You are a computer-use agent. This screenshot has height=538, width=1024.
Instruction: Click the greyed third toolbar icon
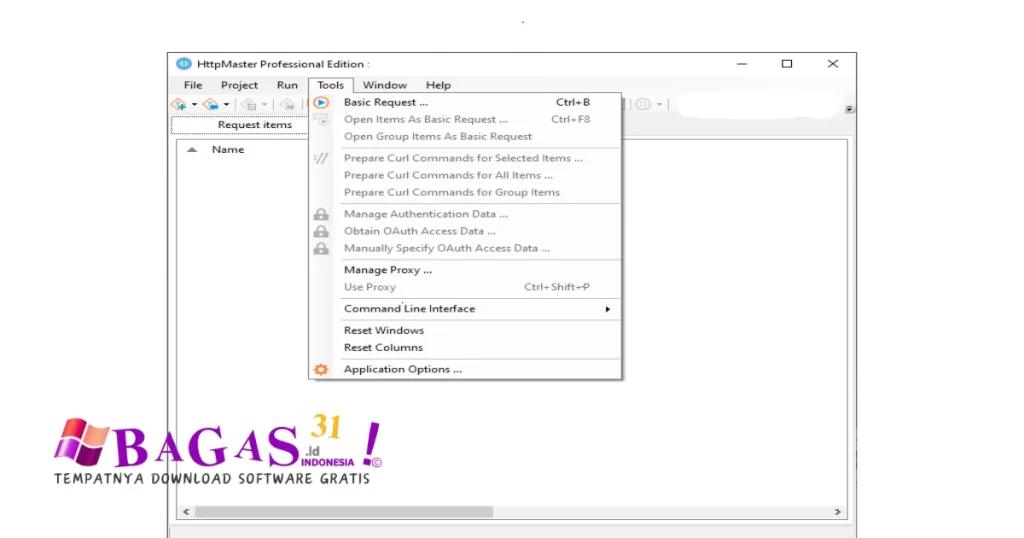click(x=249, y=104)
